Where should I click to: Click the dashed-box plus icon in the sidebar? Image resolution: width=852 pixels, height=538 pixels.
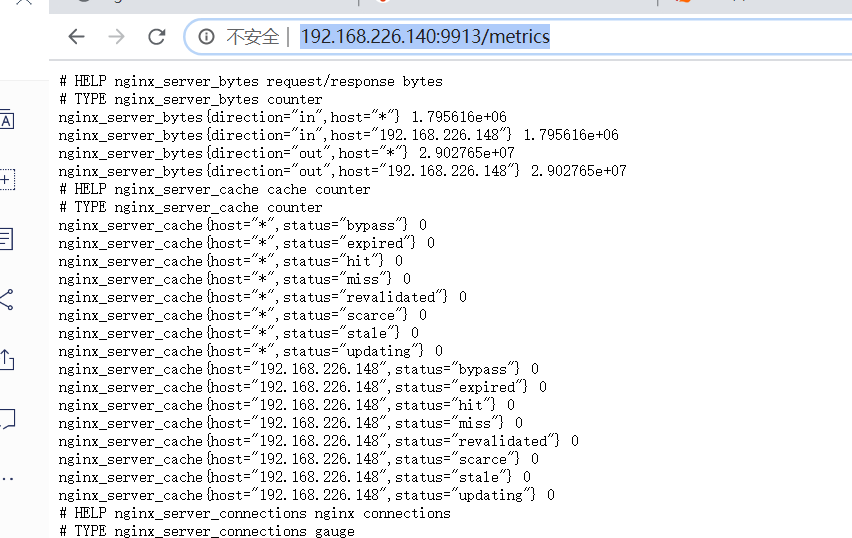point(6,180)
